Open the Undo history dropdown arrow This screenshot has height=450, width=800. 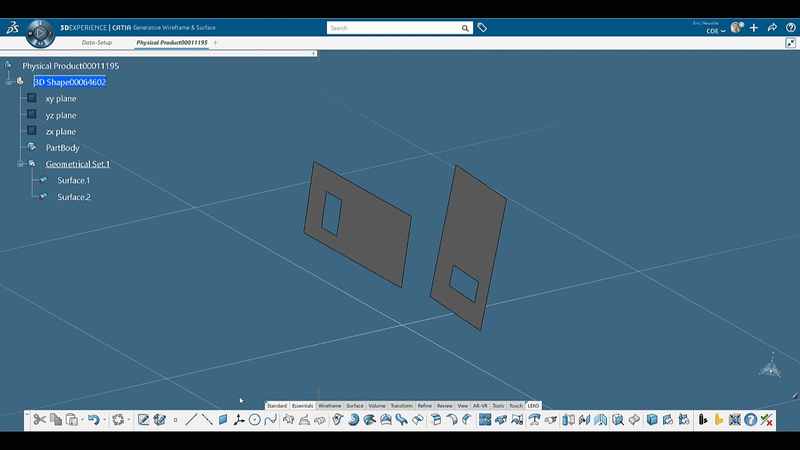pos(105,420)
